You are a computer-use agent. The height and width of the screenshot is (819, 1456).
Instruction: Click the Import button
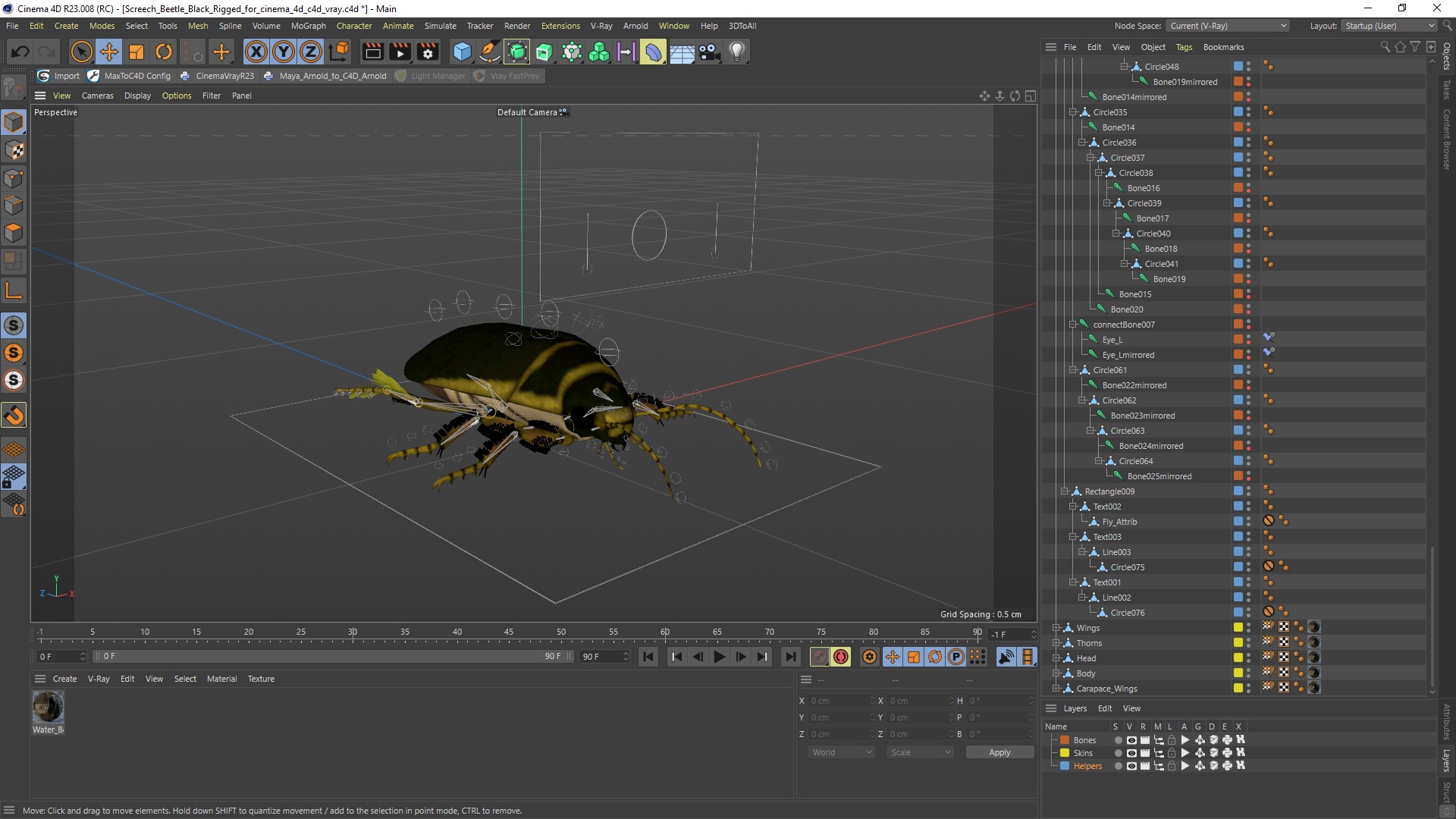(x=58, y=76)
